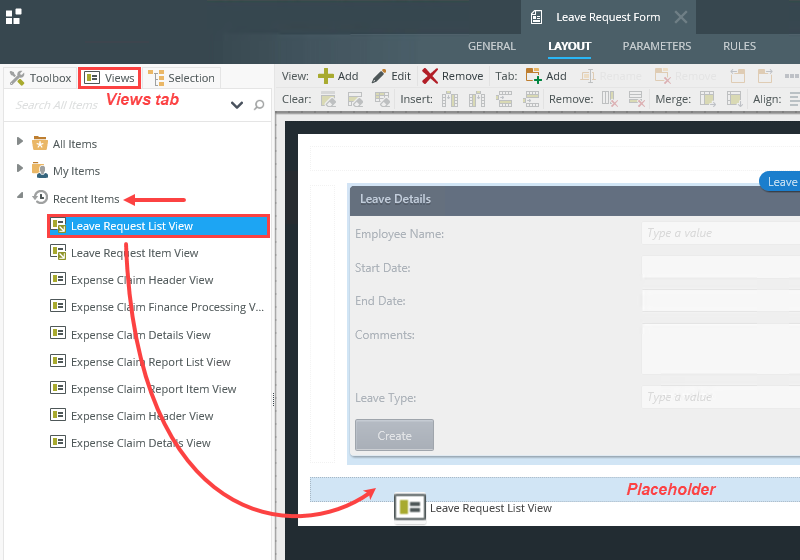800x560 pixels.
Task: Click the insert column right icon
Action: pos(477,99)
